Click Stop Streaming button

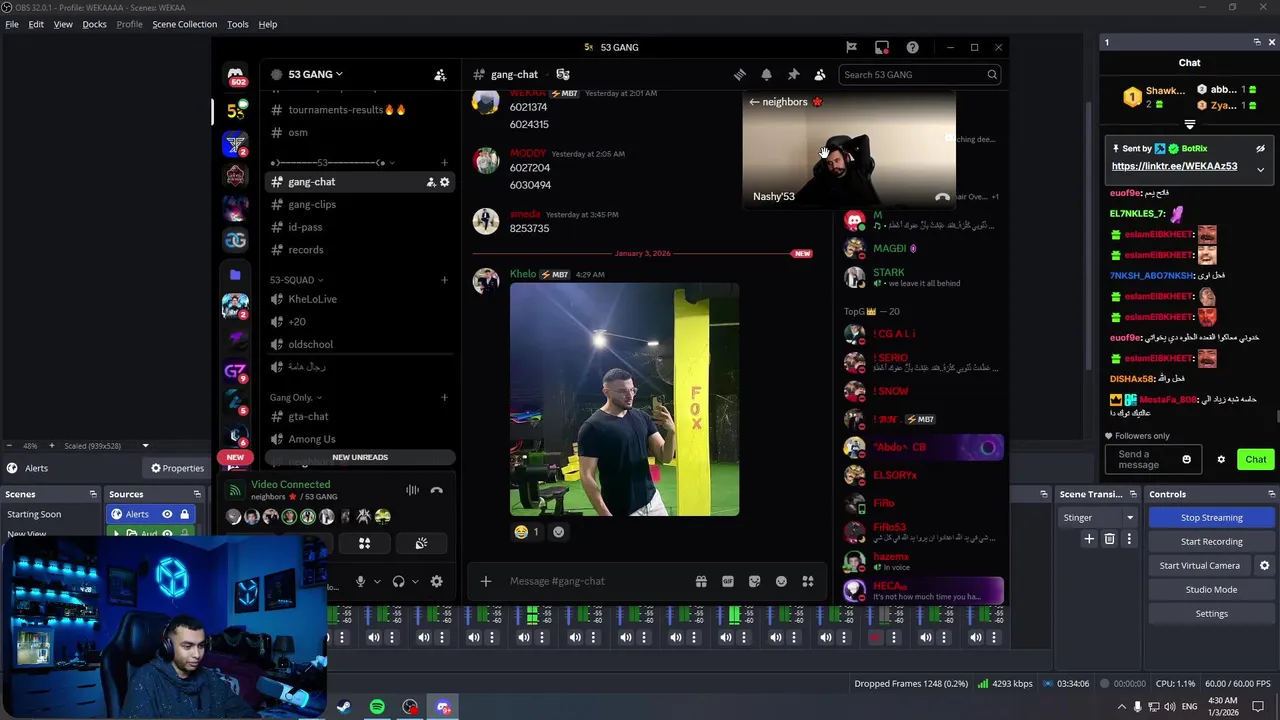point(1211,517)
